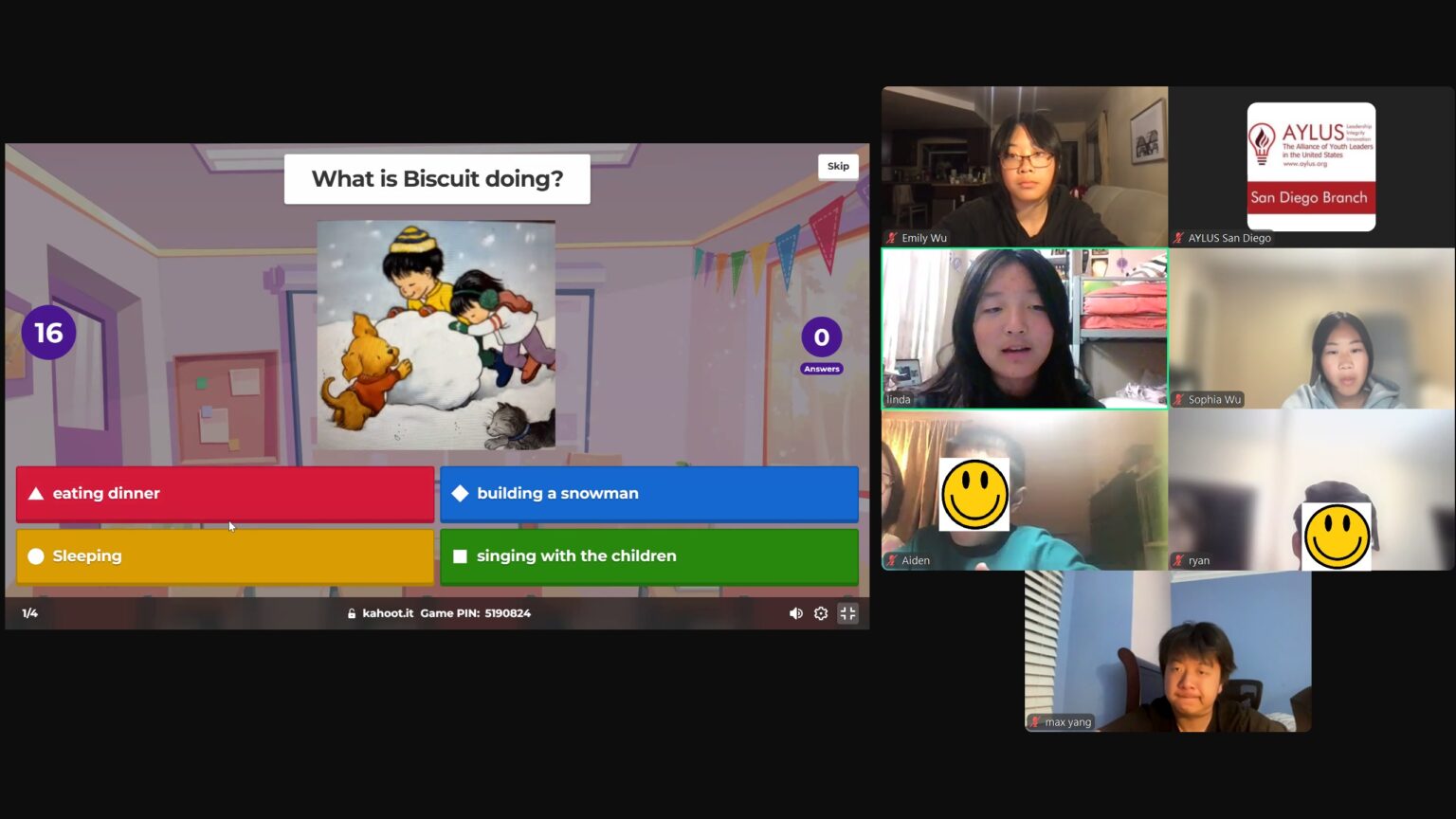Image resolution: width=1456 pixels, height=819 pixels.
Task: Open Kahoot settings gear
Action: pyautogui.click(x=821, y=613)
